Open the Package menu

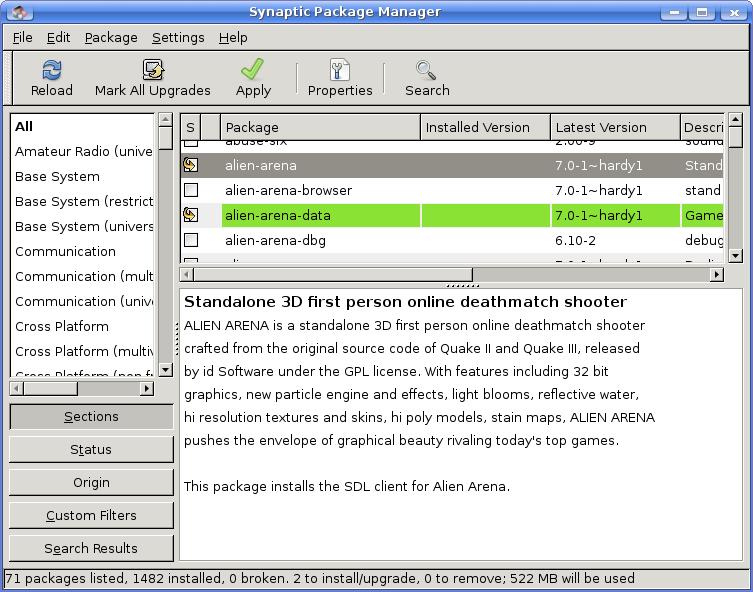click(x=111, y=37)
